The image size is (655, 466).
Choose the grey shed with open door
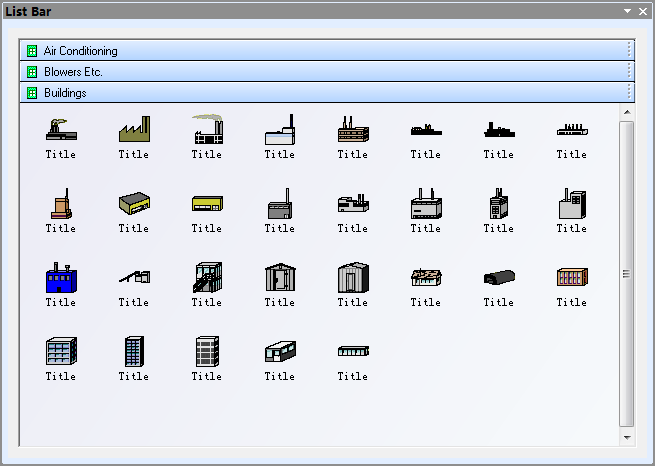(279, 277)
